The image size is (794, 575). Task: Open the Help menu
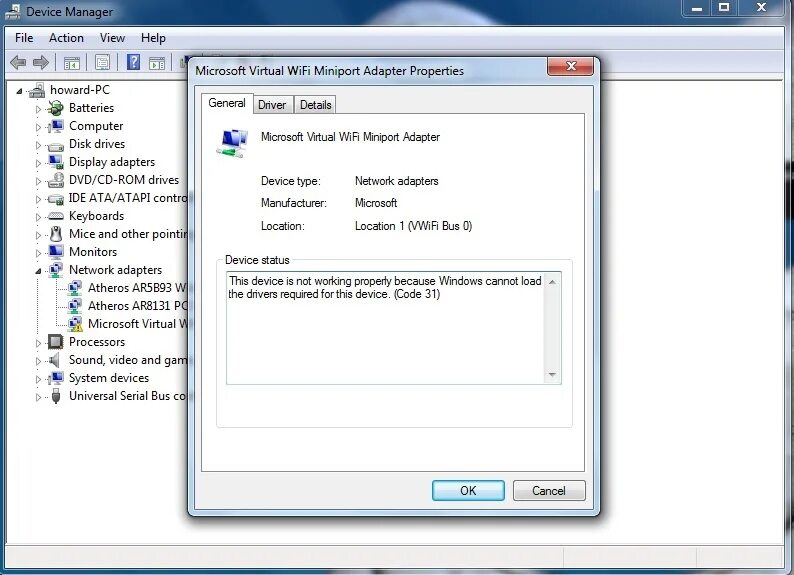(153, 38)
